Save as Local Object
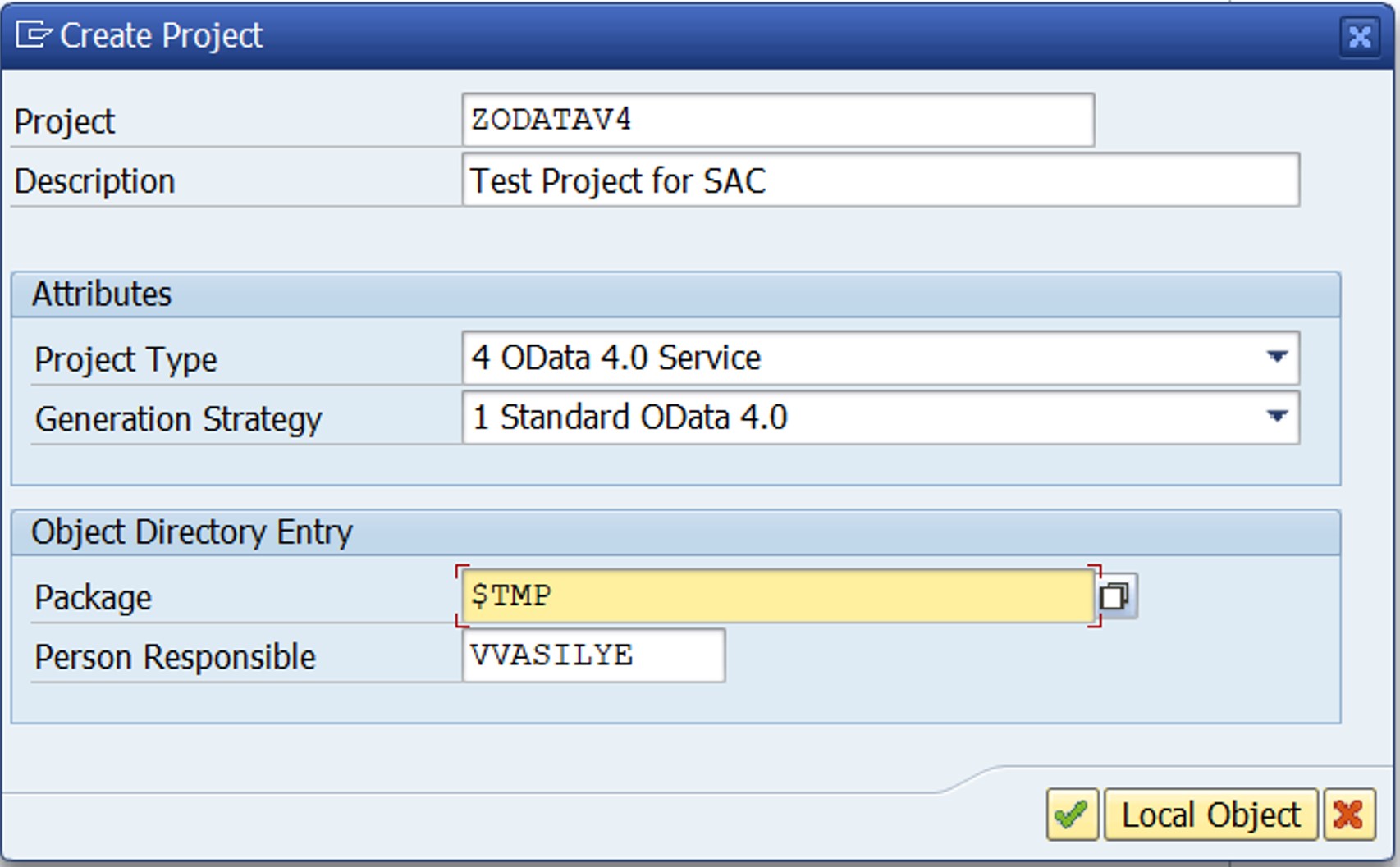This screenshot has height=867, width=1400. click(x=1211, y=815)
